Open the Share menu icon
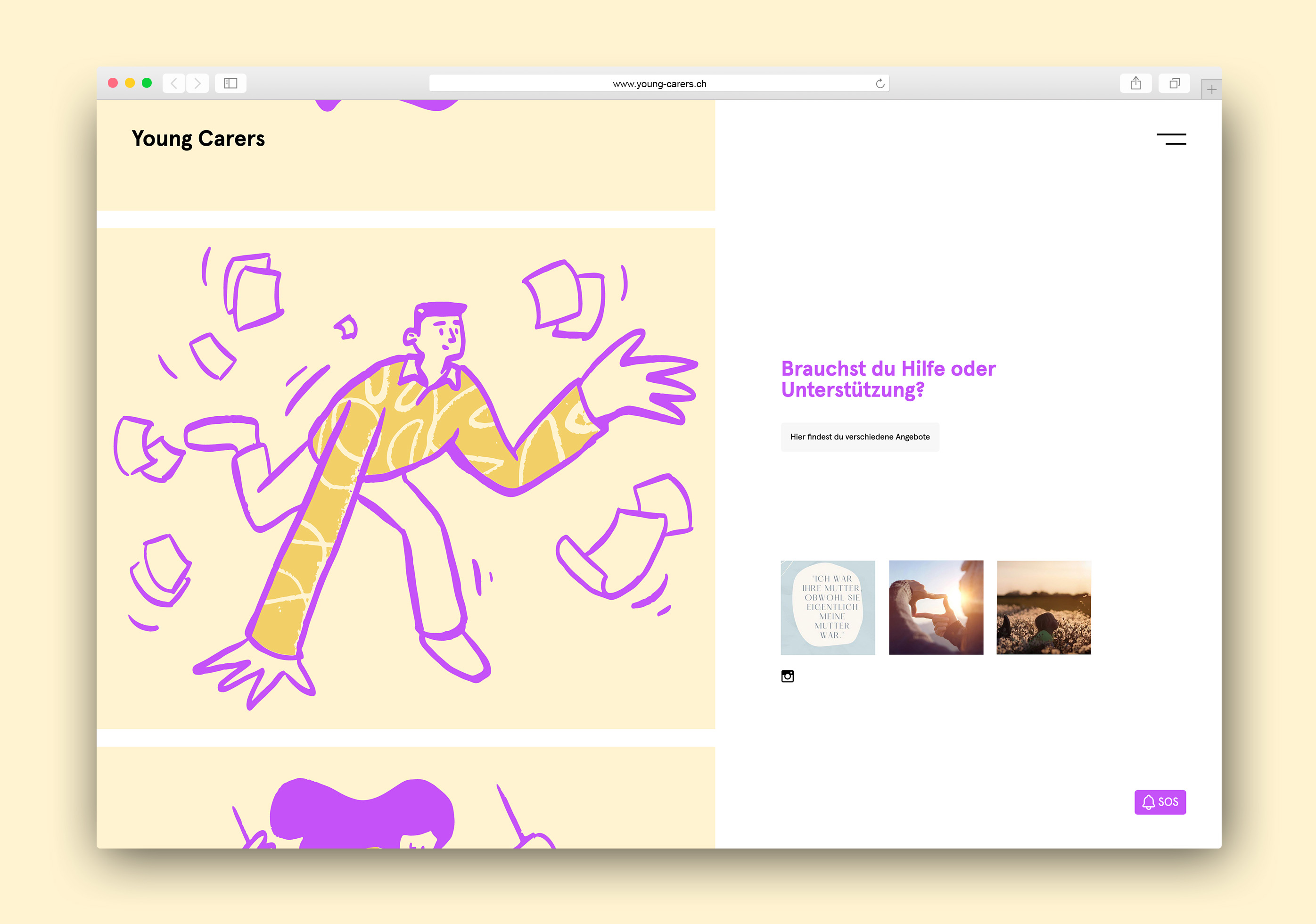The height and width of the screenshot is (924, 1316). pos(1135,83)
